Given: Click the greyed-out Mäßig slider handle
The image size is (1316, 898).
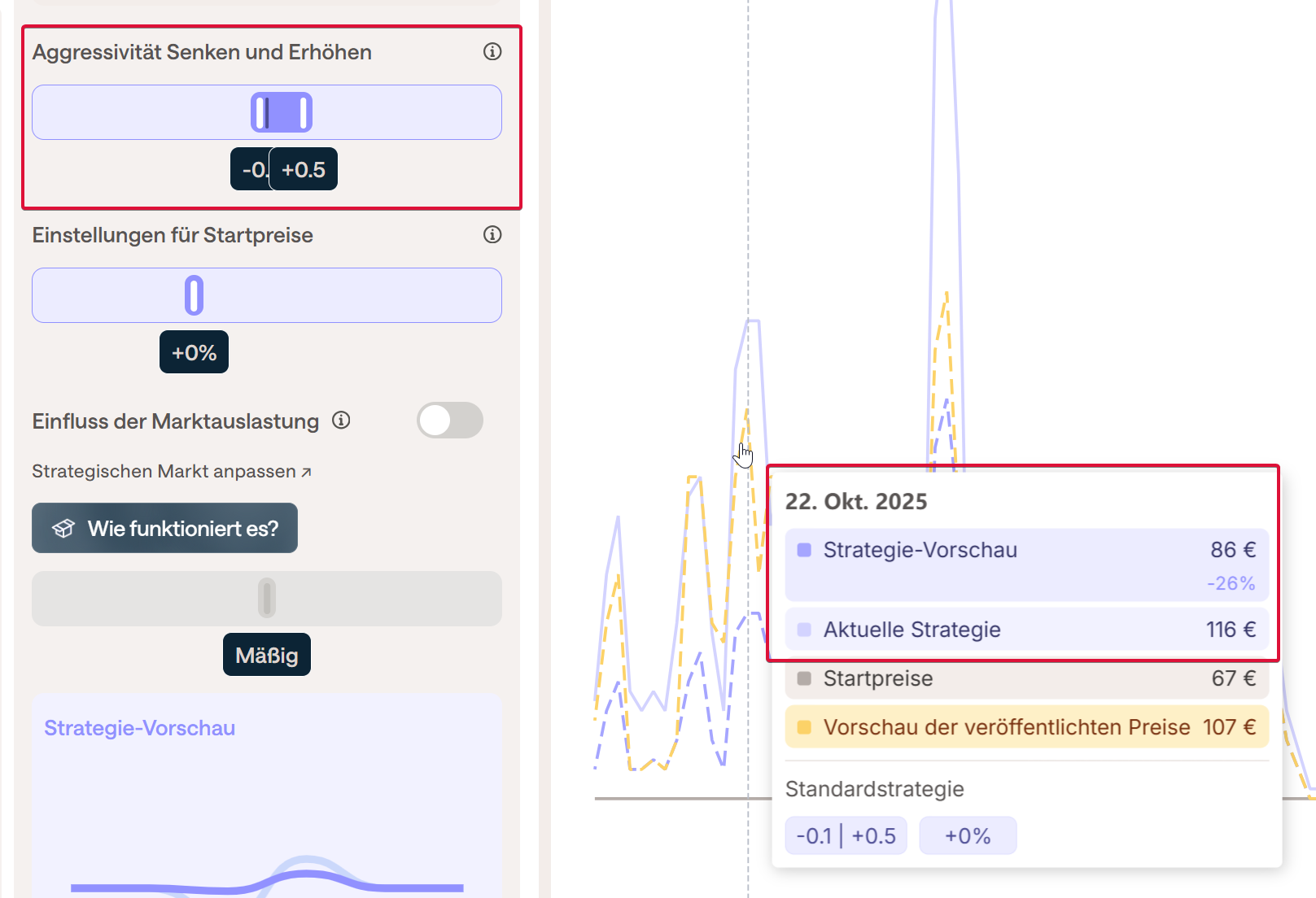Looking at the screenshot, I should pos(267,599).
